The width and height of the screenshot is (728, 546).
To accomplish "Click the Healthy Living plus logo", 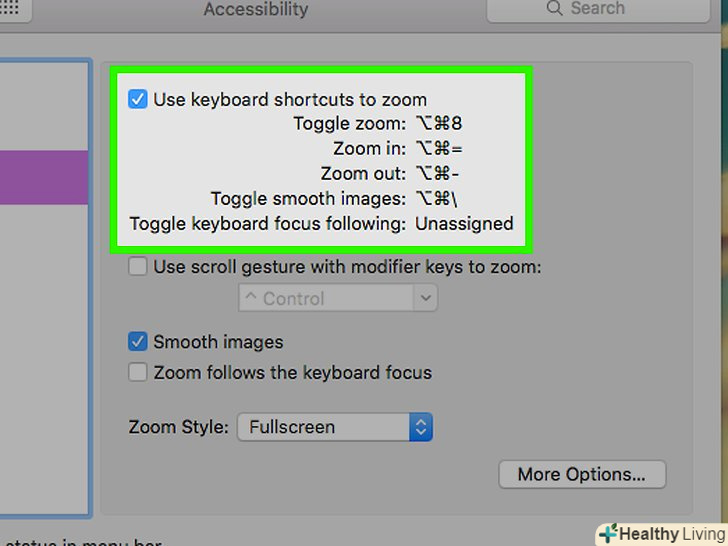I will (x=609, y=533).
